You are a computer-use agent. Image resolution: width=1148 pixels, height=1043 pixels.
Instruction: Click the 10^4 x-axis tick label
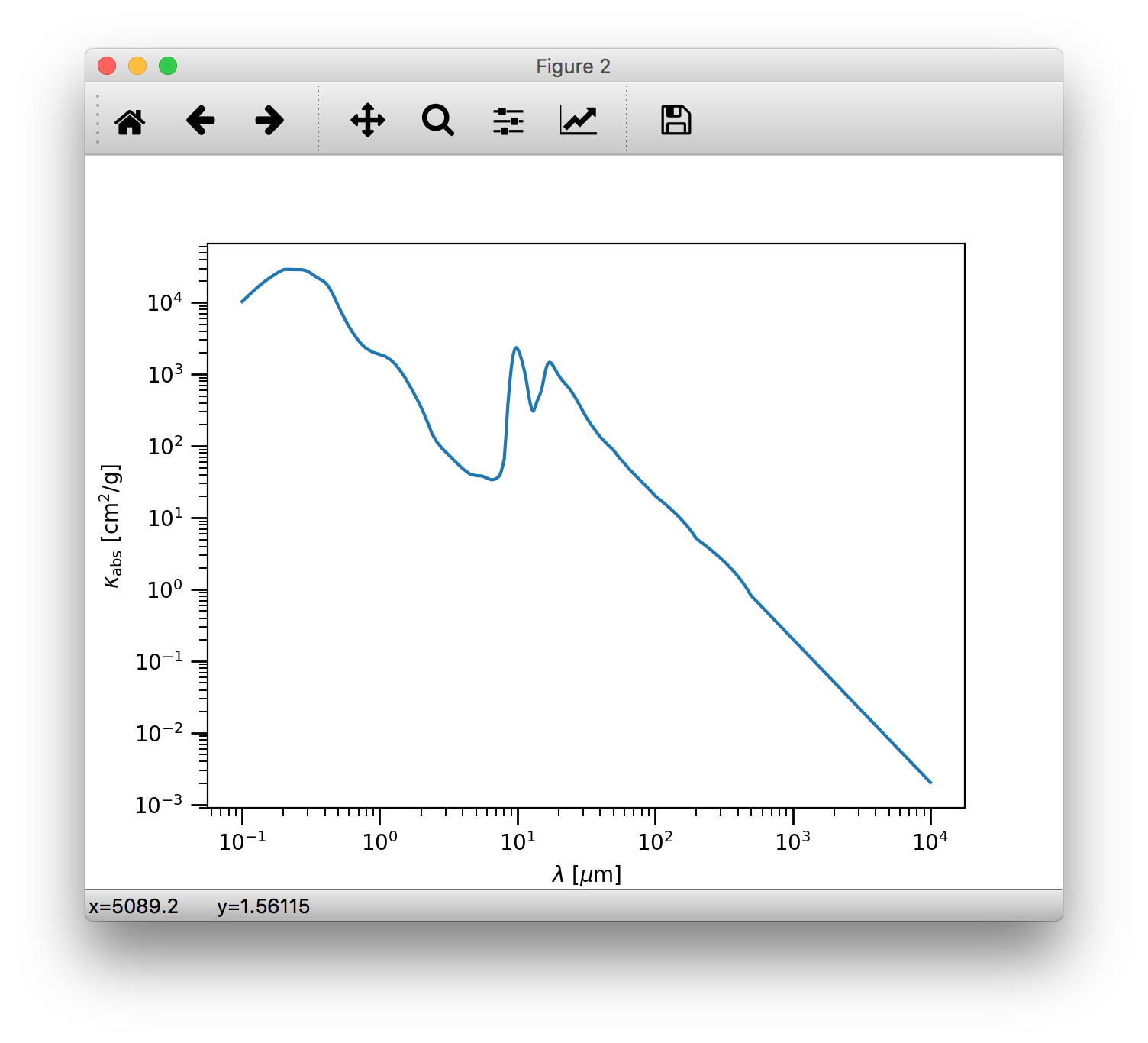[x=930, y=841]
